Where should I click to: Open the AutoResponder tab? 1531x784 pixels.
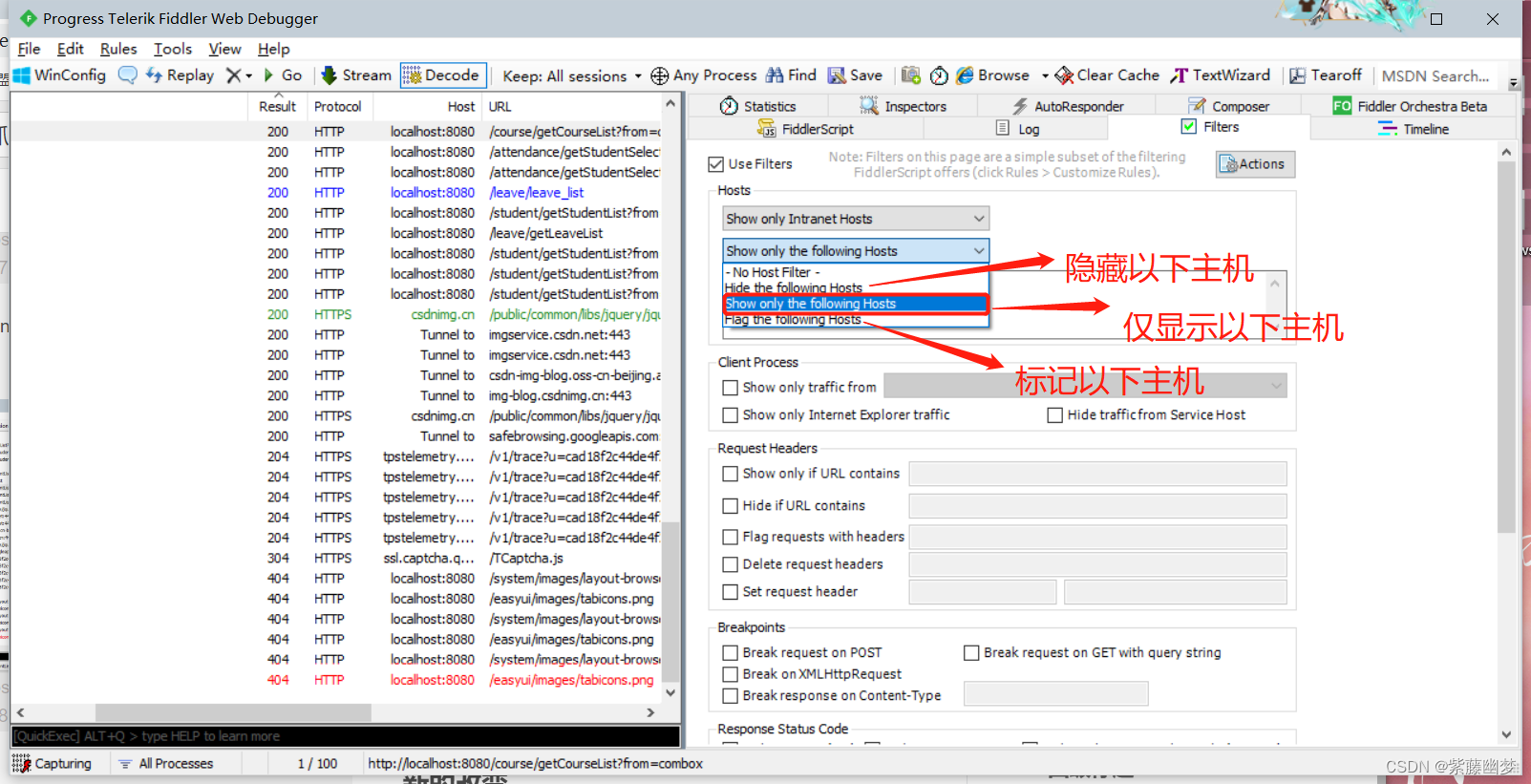click(x=1068, y=106)
